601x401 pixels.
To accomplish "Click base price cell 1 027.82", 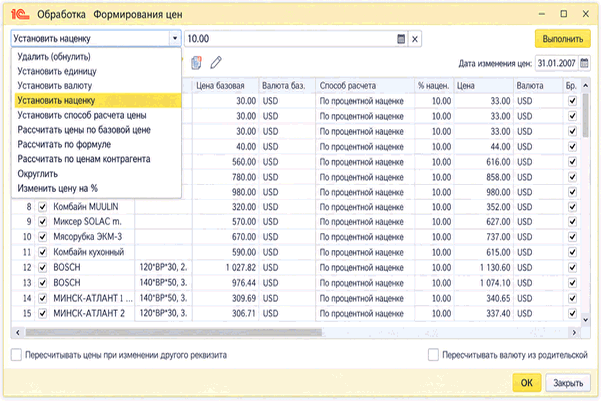I will coord(225,267).
